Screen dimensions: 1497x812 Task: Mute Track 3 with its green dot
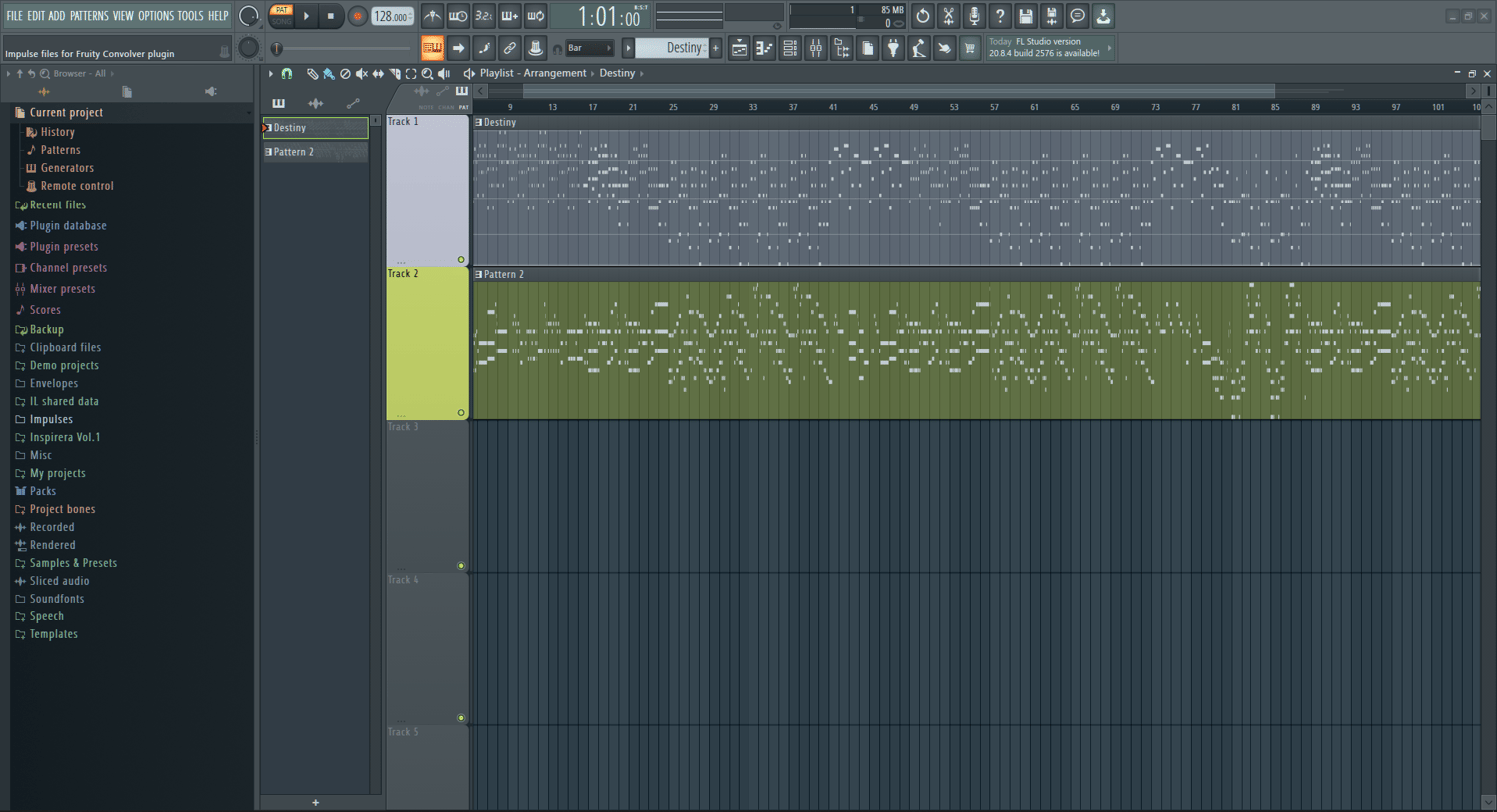pos(461,566)
